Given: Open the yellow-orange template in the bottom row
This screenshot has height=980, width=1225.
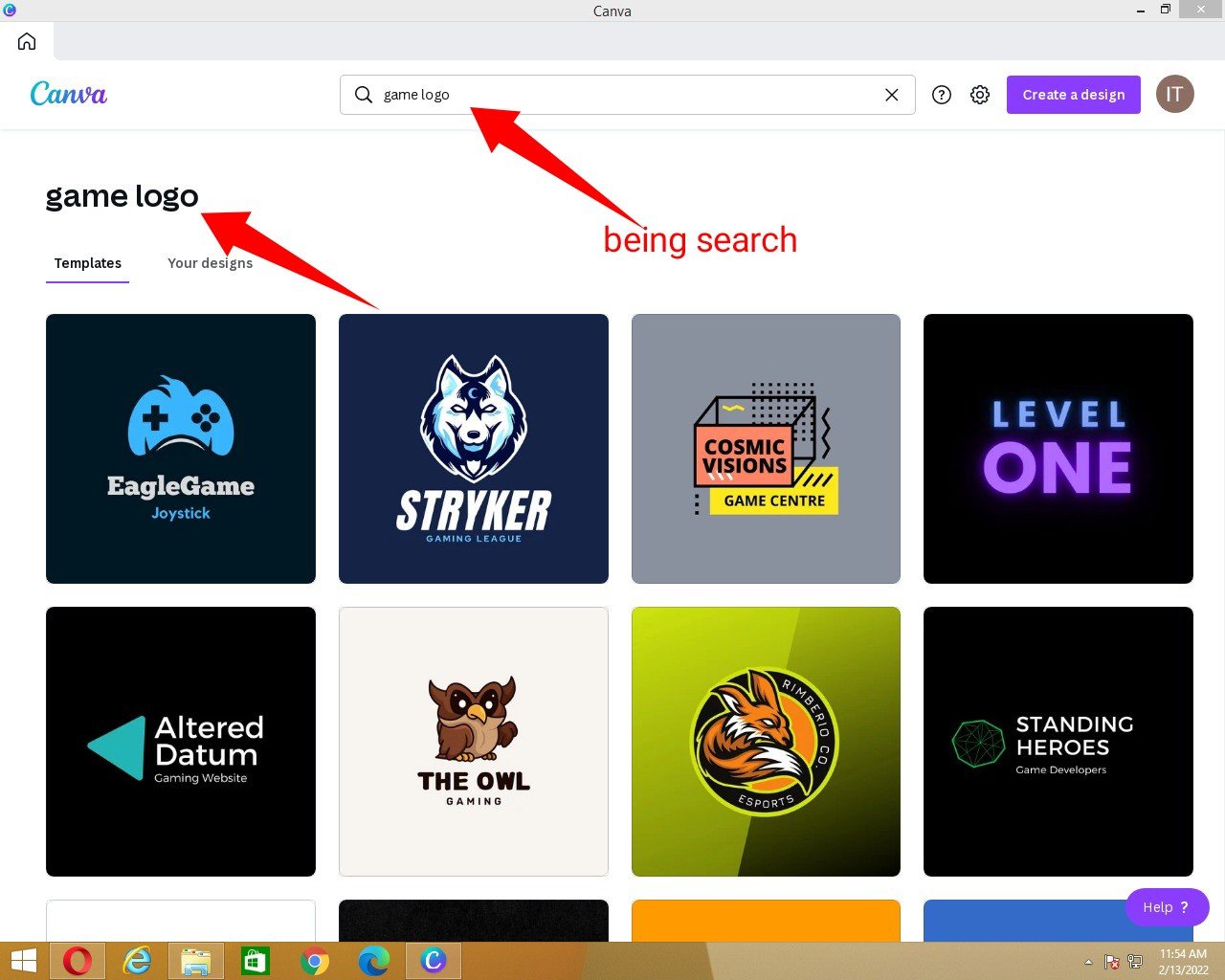Looking at the screenshot, I should point(766,921).
